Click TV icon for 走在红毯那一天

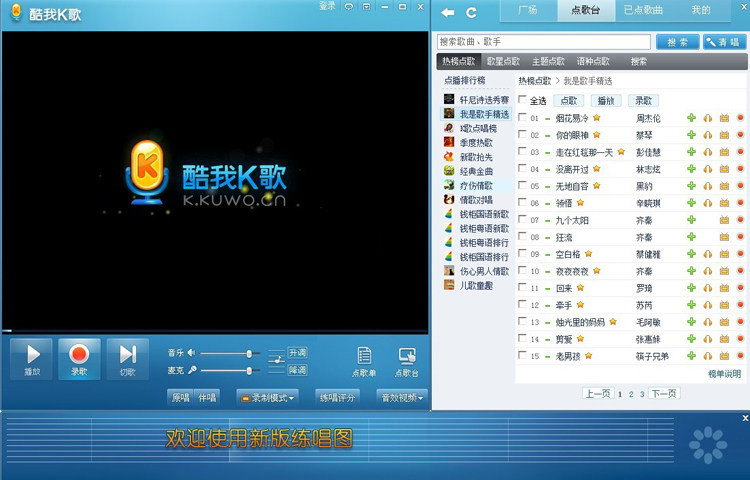[724, 152]
